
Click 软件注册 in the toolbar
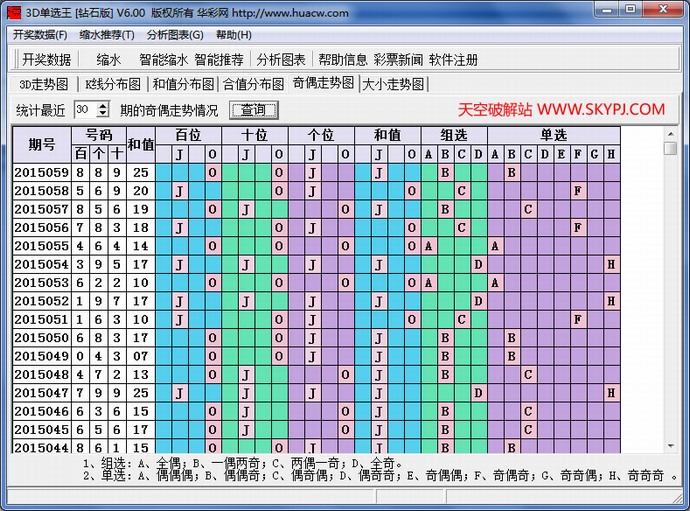(x=453, y=60)
